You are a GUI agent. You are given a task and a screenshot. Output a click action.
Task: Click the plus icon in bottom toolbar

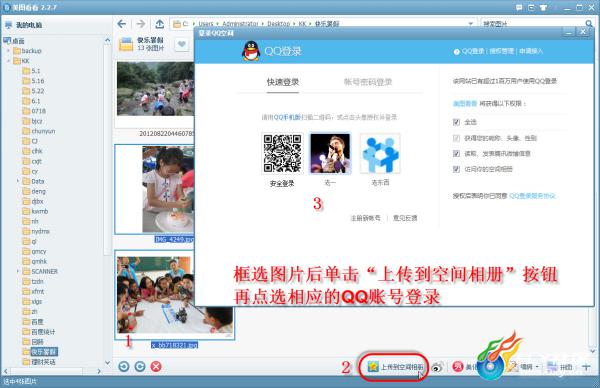[x=586, y=367]
